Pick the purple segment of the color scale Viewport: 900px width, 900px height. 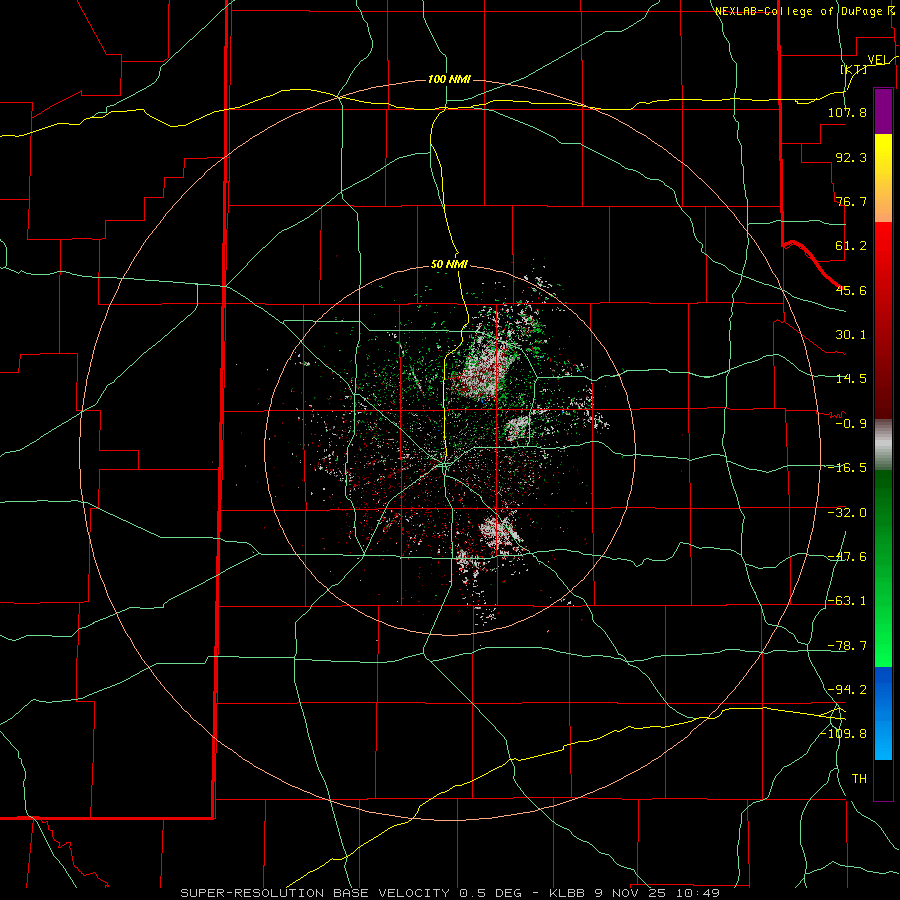[x=883, y=111]
